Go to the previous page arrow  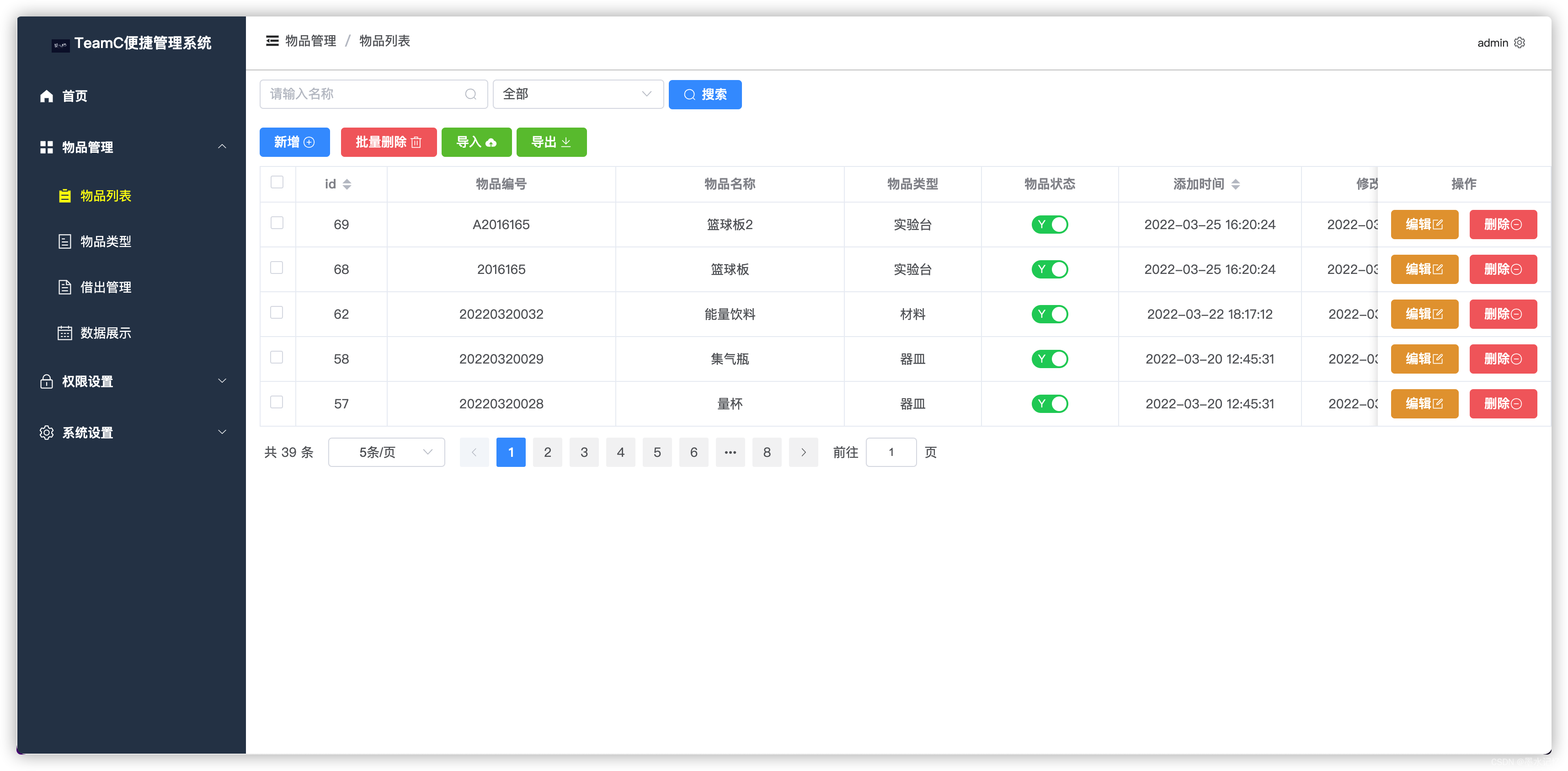pyautogui.click(x=474, y=452)
